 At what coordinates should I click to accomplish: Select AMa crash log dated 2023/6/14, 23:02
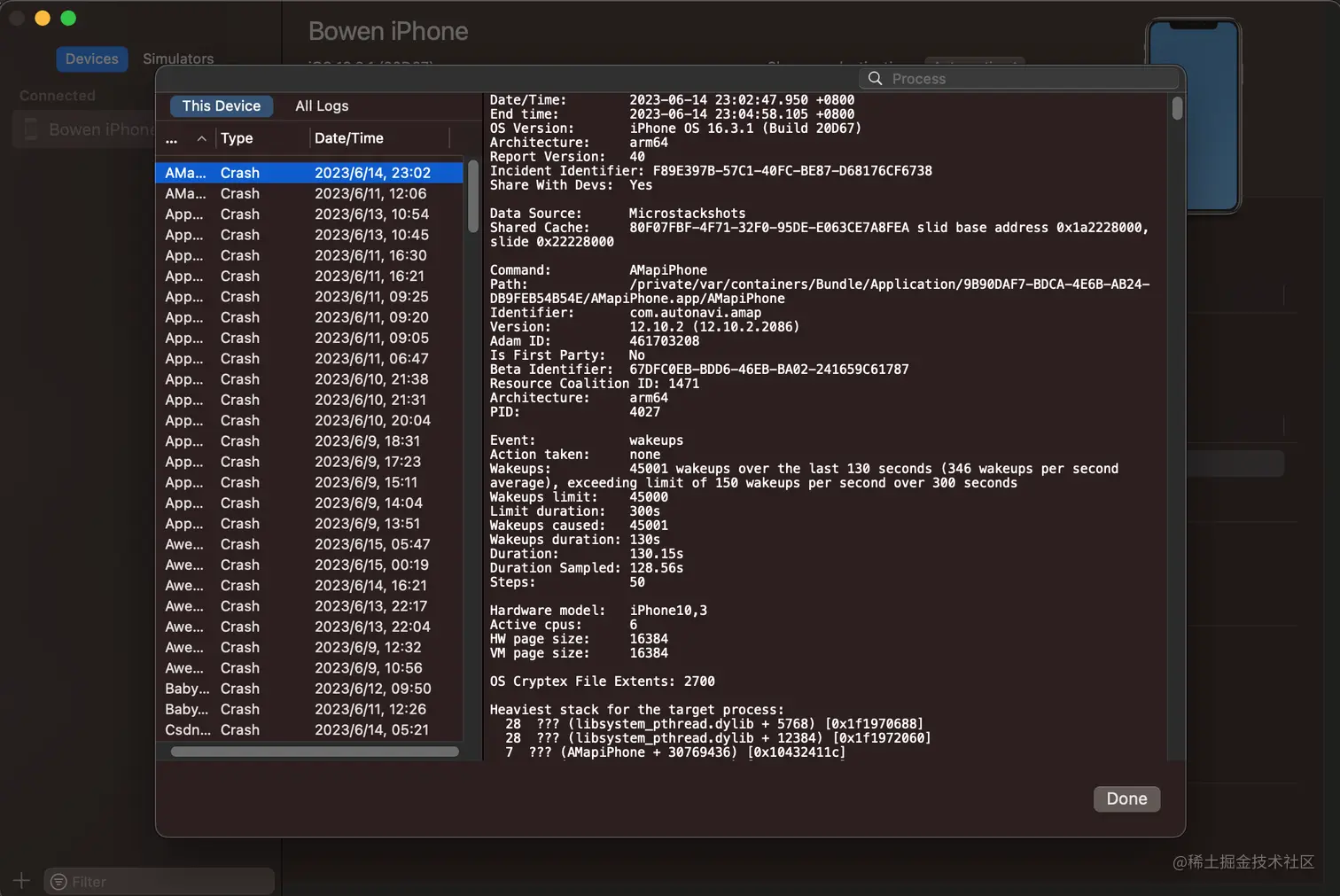[x=309, y=173]
